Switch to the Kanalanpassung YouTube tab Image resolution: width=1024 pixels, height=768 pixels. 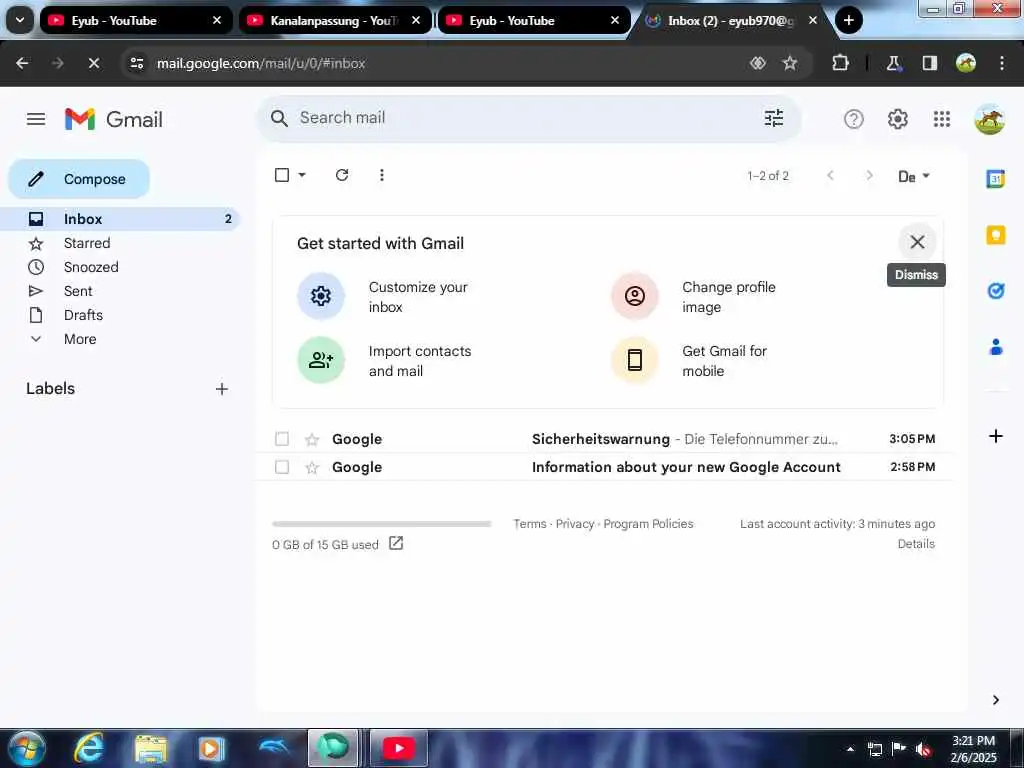(335, 20)
